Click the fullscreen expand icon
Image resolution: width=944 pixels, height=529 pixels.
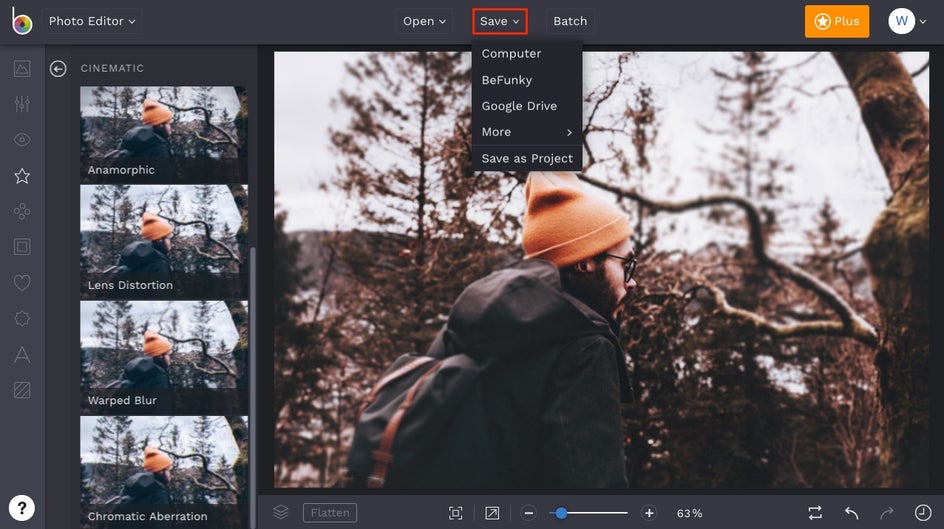(492, 513)
